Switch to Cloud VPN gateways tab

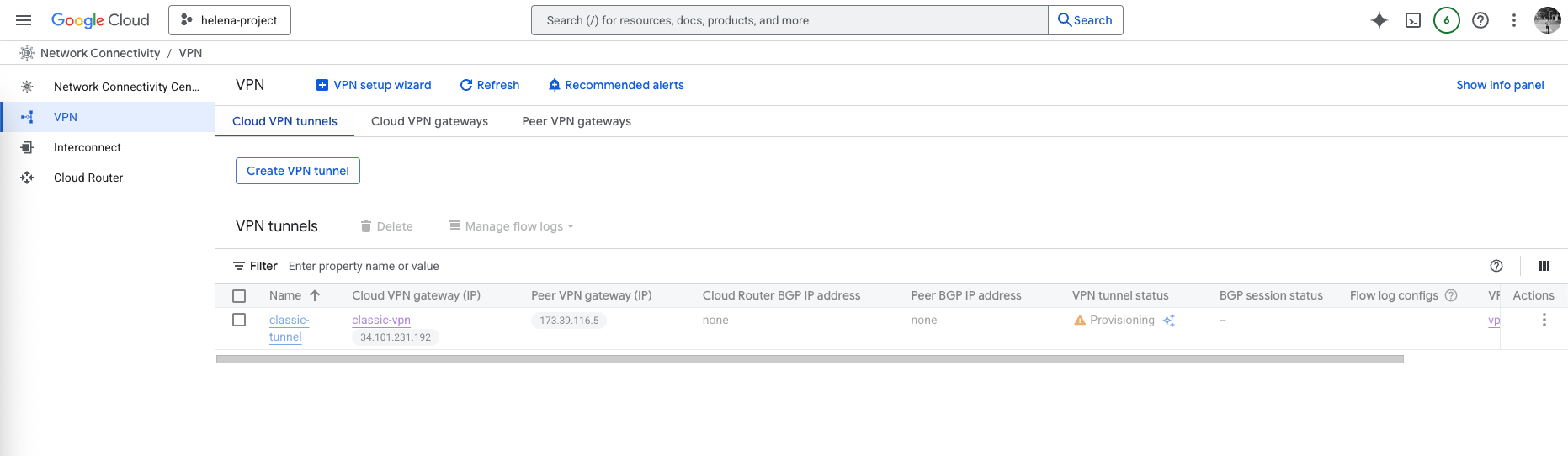pyautogui.click(x=429, y=121)
